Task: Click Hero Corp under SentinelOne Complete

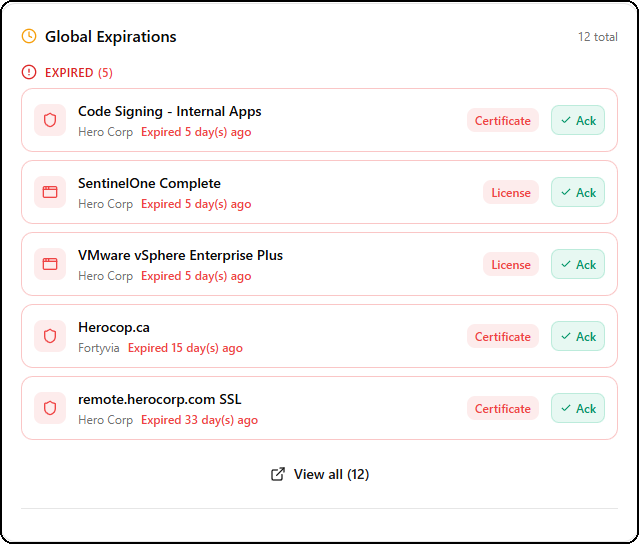Action: 106,204
